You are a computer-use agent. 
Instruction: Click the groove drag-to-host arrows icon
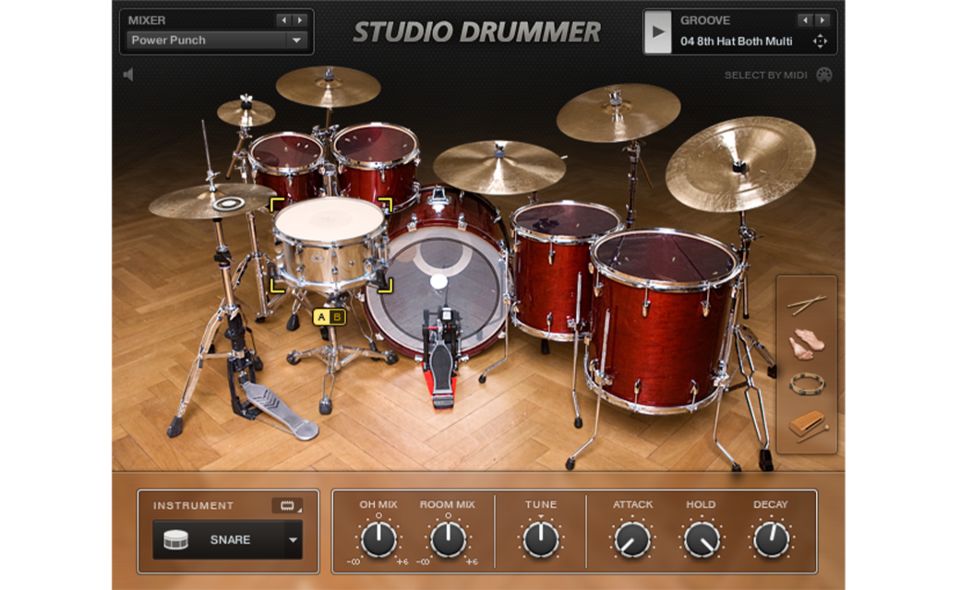coord(820,41)
